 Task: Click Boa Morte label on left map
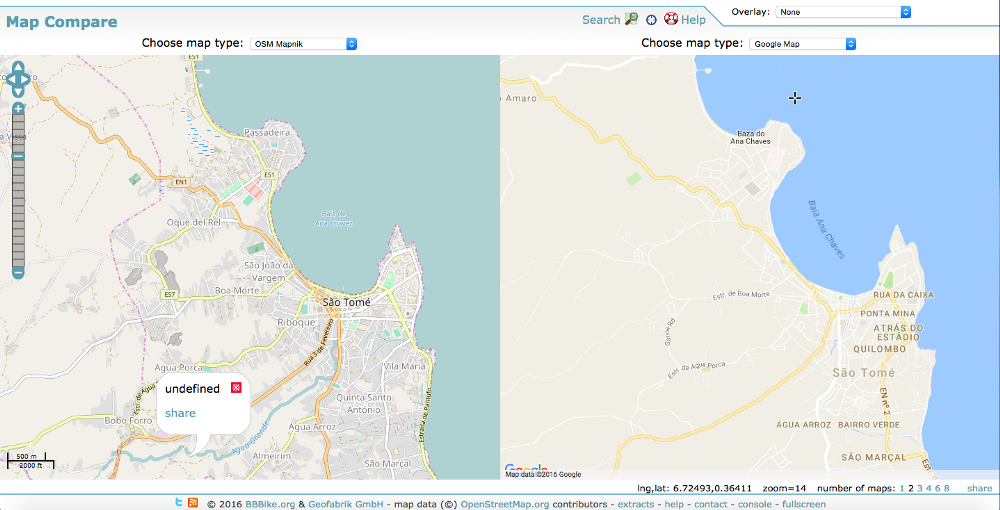point(237,291)
